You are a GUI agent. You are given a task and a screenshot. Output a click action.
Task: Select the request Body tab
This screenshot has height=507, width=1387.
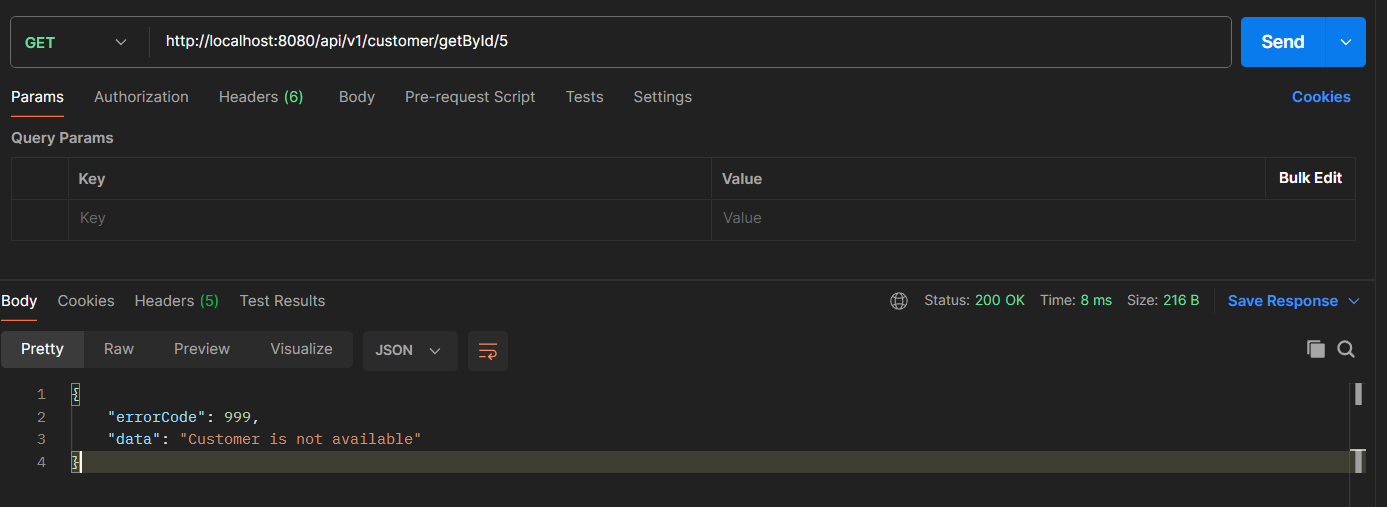(356, 97)
